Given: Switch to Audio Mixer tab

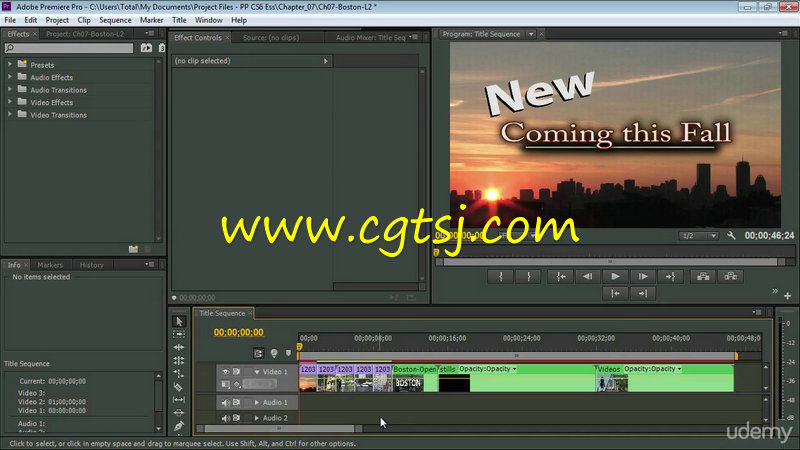Looking at the screenshot, I should (370, 38).
